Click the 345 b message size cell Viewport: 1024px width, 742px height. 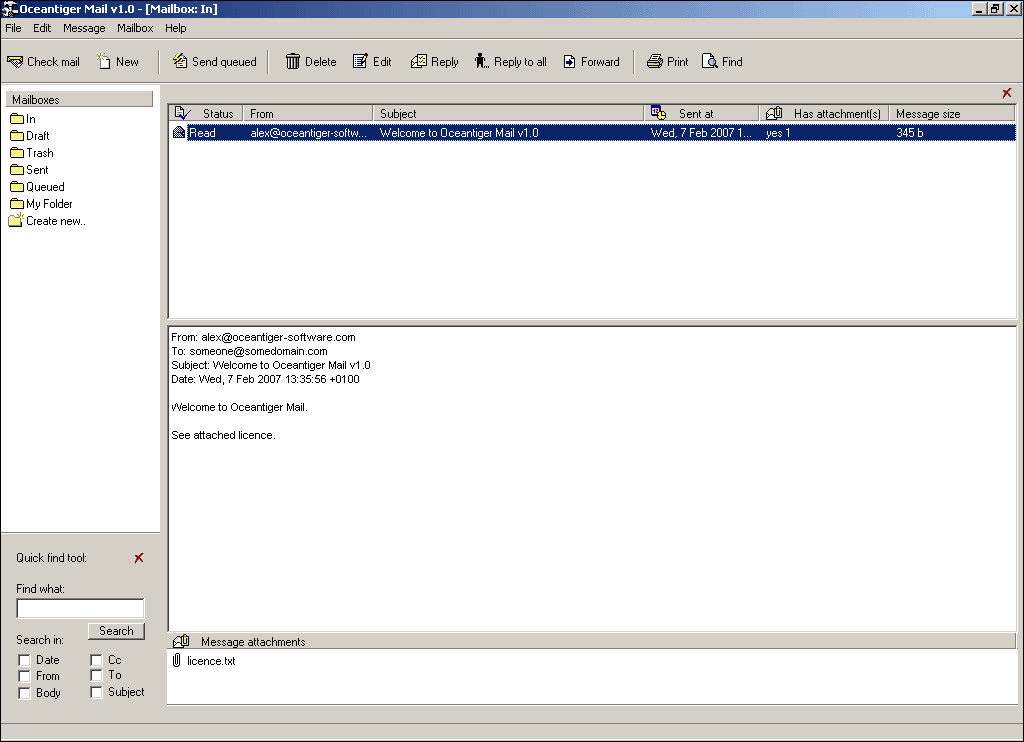coord(910,133)
